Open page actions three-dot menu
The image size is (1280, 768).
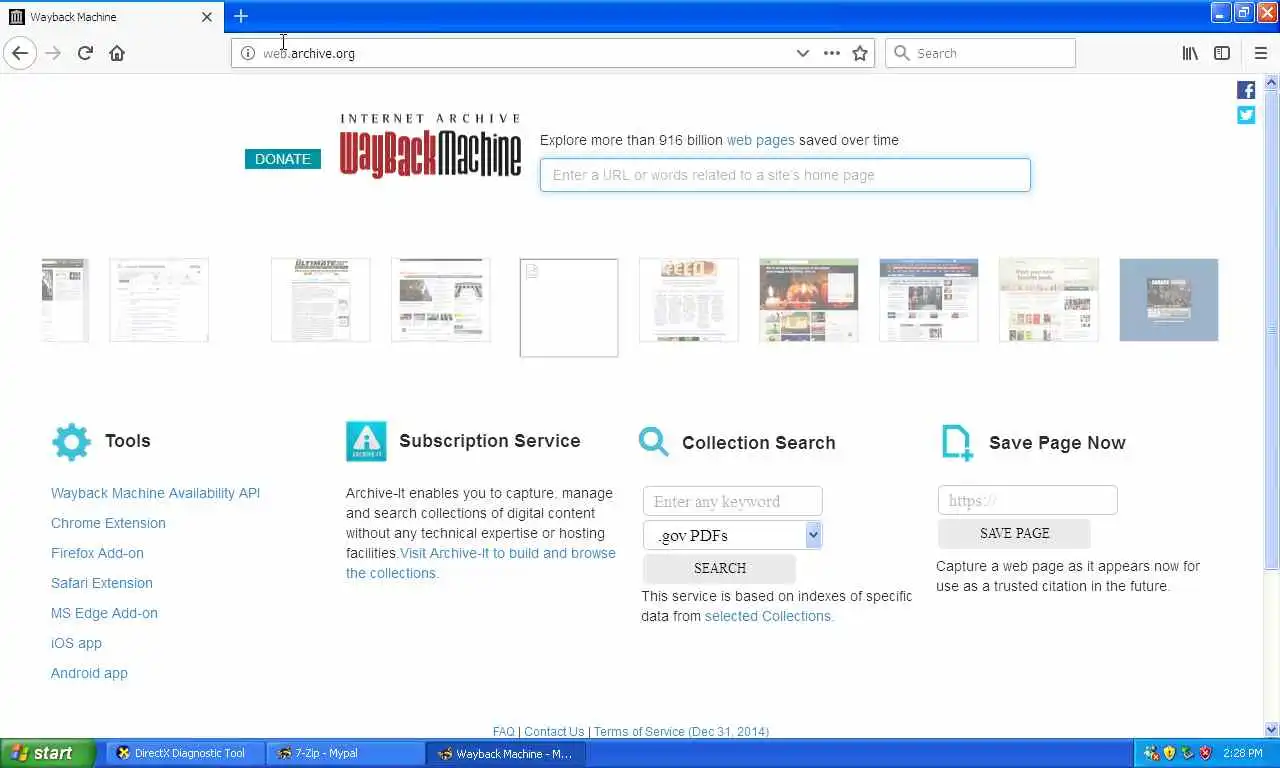(832, 53)
